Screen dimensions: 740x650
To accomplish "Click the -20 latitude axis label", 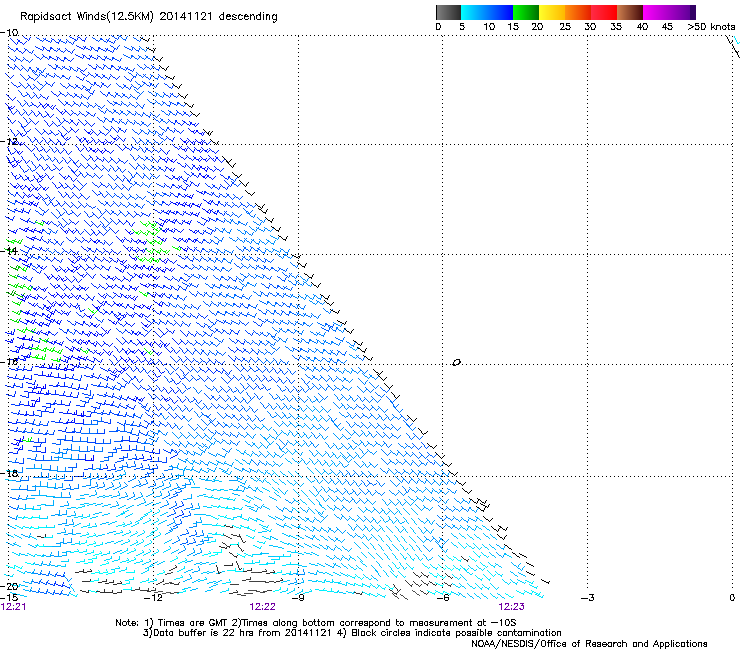I will coord(9,586).
